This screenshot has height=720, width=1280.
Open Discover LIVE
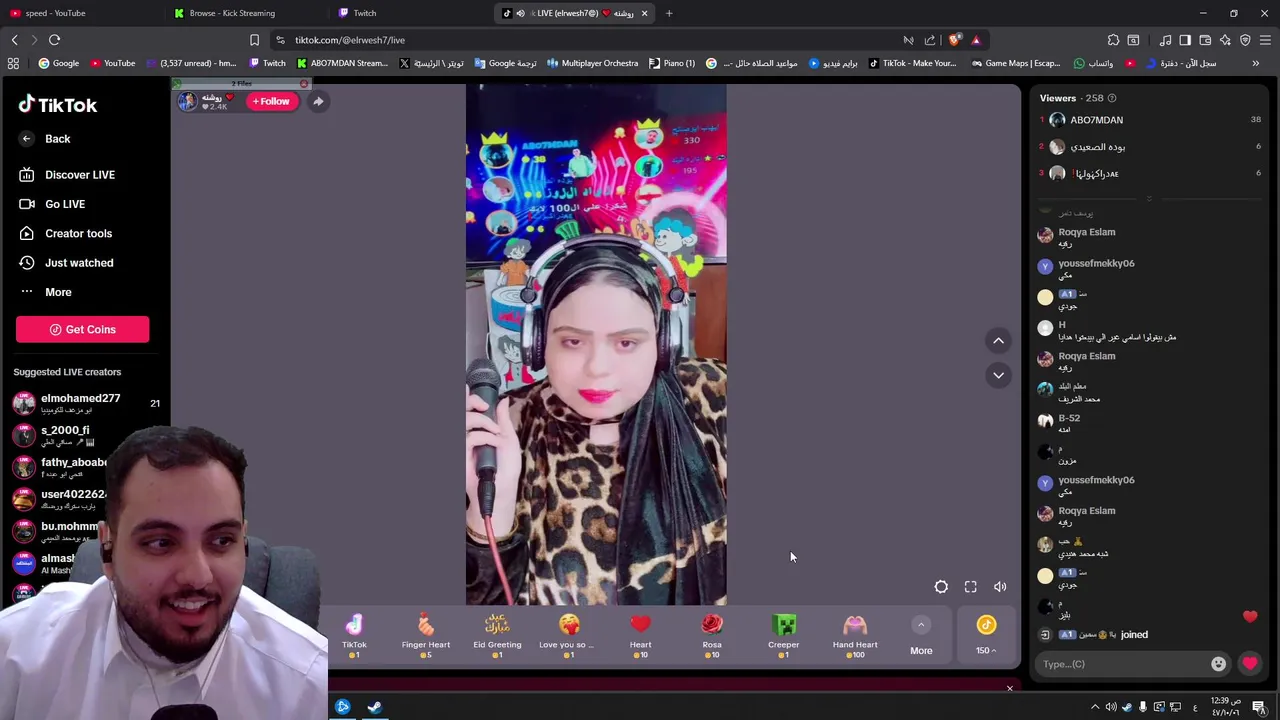click(67, 175)
